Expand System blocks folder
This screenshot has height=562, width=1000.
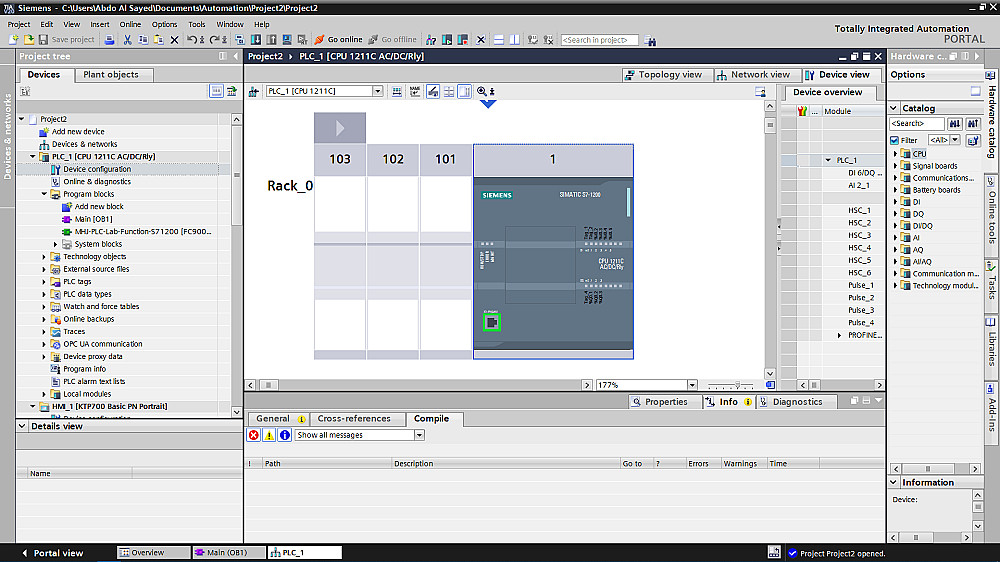55,244
